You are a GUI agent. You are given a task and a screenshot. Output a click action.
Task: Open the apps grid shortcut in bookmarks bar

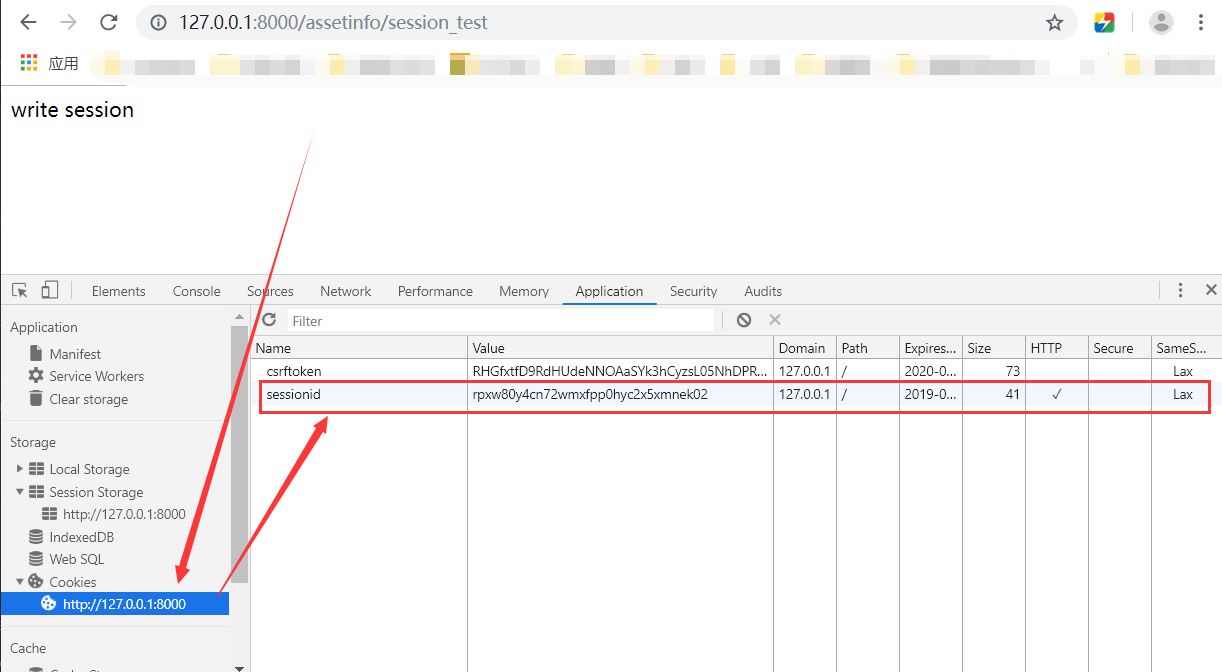pyautogui.click(x=29, y=63)
